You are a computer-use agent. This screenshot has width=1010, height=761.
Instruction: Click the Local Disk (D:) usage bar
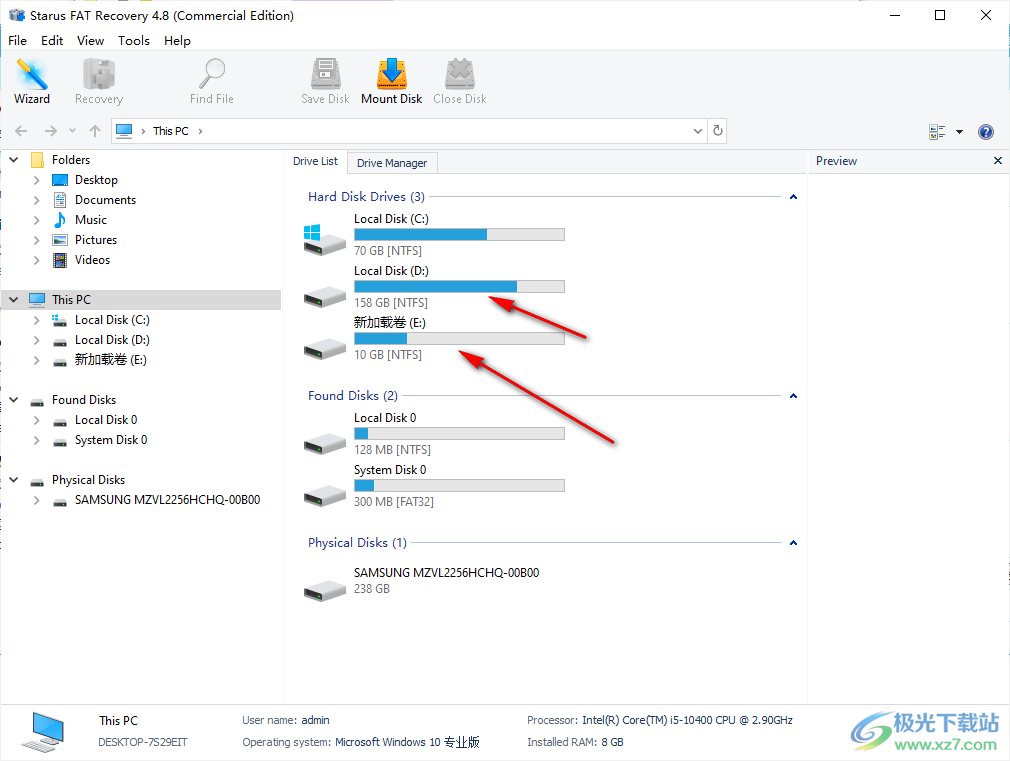pos(459,287)
